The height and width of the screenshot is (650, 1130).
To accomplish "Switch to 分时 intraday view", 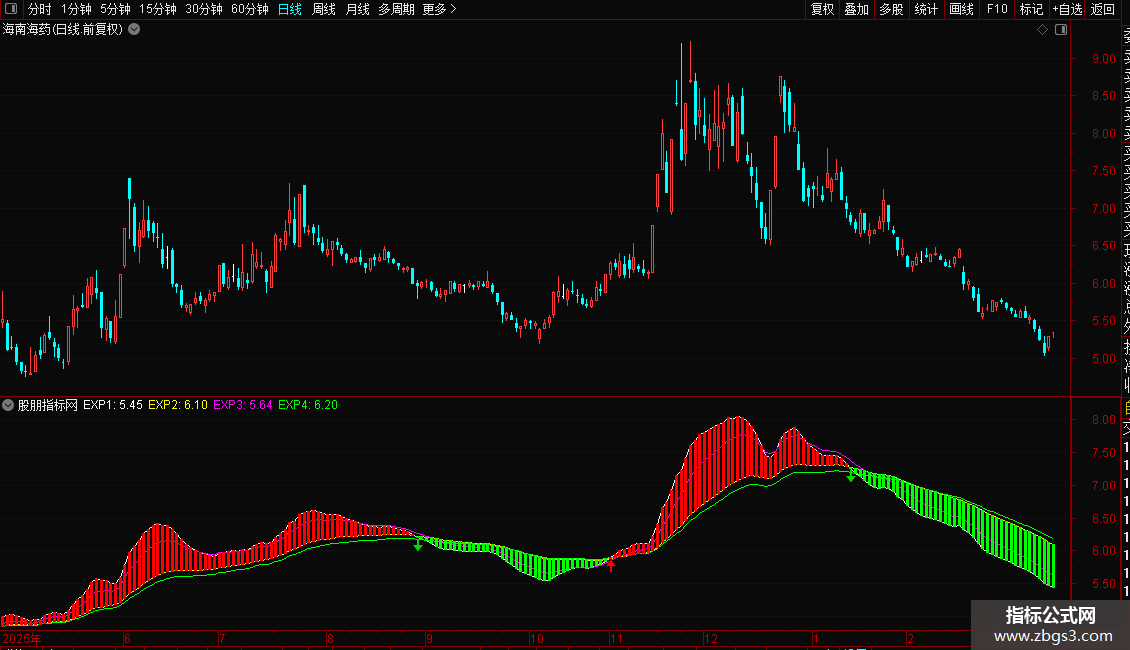I will coord(40,9).
